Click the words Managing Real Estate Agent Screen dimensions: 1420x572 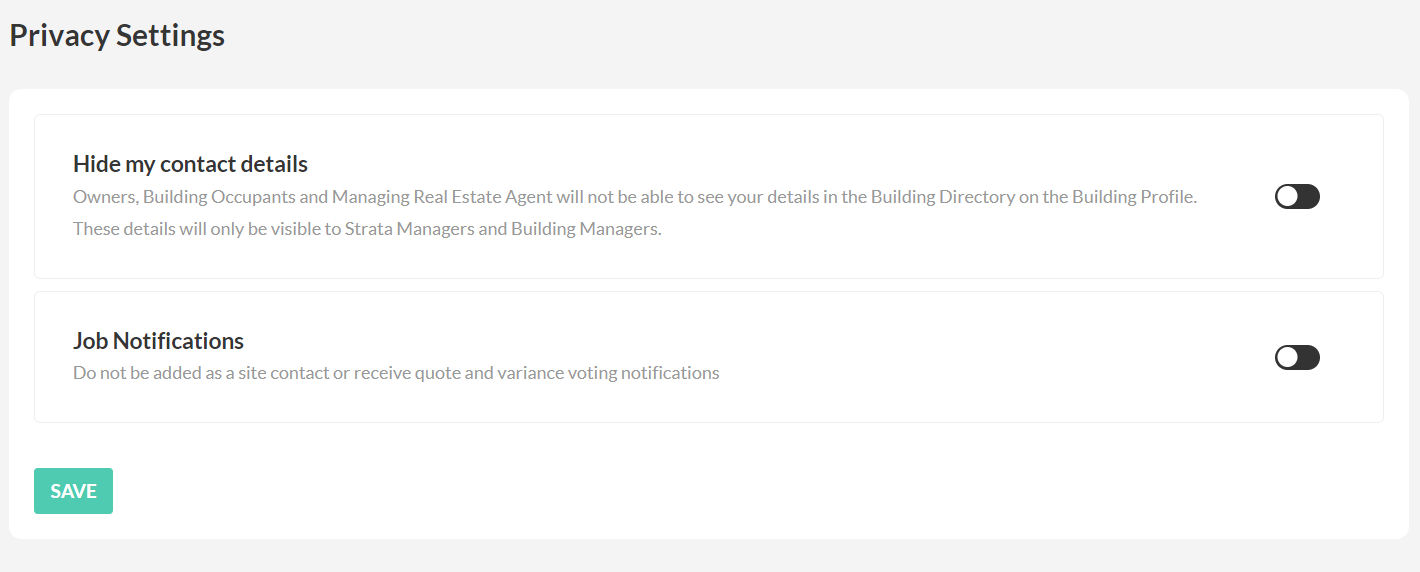[443, 197]
